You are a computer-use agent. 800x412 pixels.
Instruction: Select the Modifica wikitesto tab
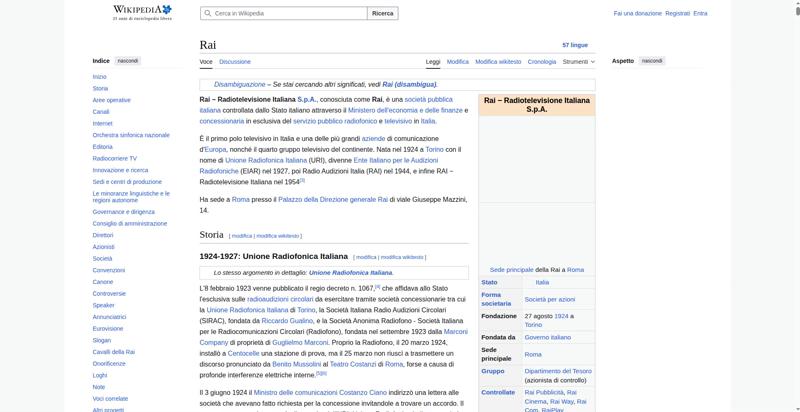pos(498,62)
